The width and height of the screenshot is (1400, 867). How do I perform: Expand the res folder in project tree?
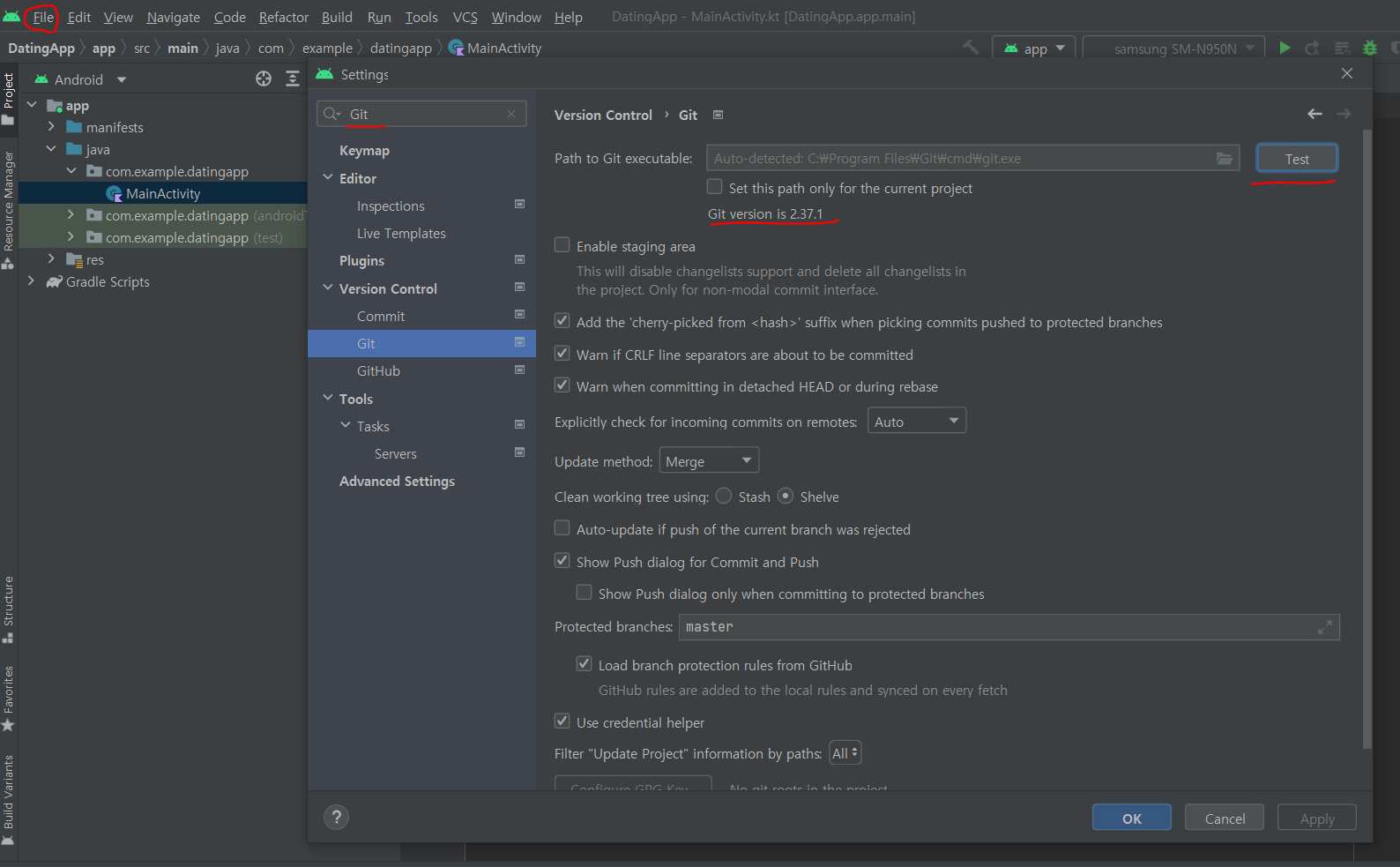(51, 259)
